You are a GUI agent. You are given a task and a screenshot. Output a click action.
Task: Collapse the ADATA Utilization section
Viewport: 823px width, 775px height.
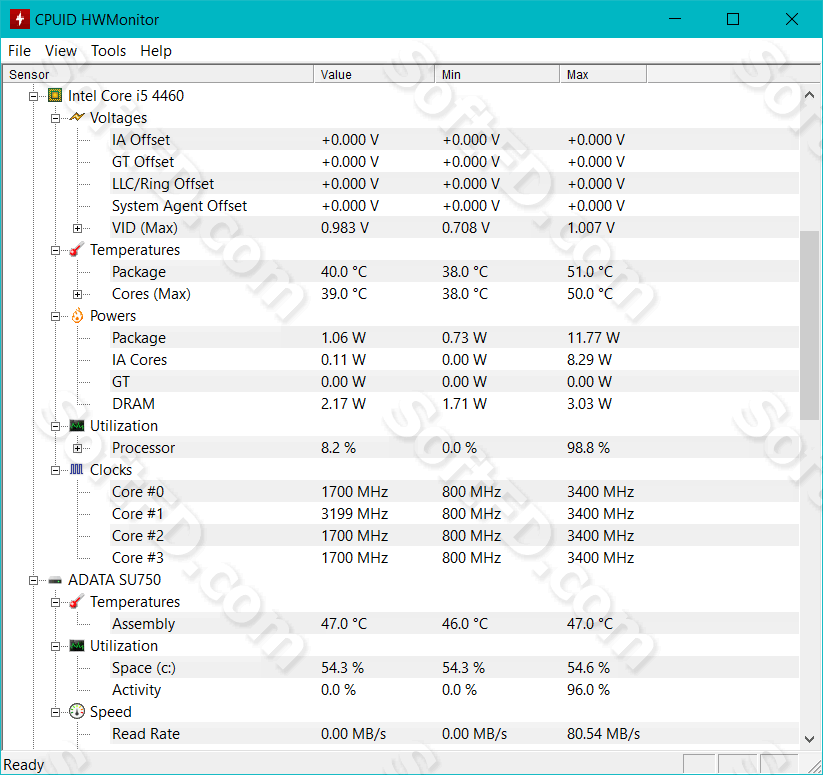(x=55, y=646)
